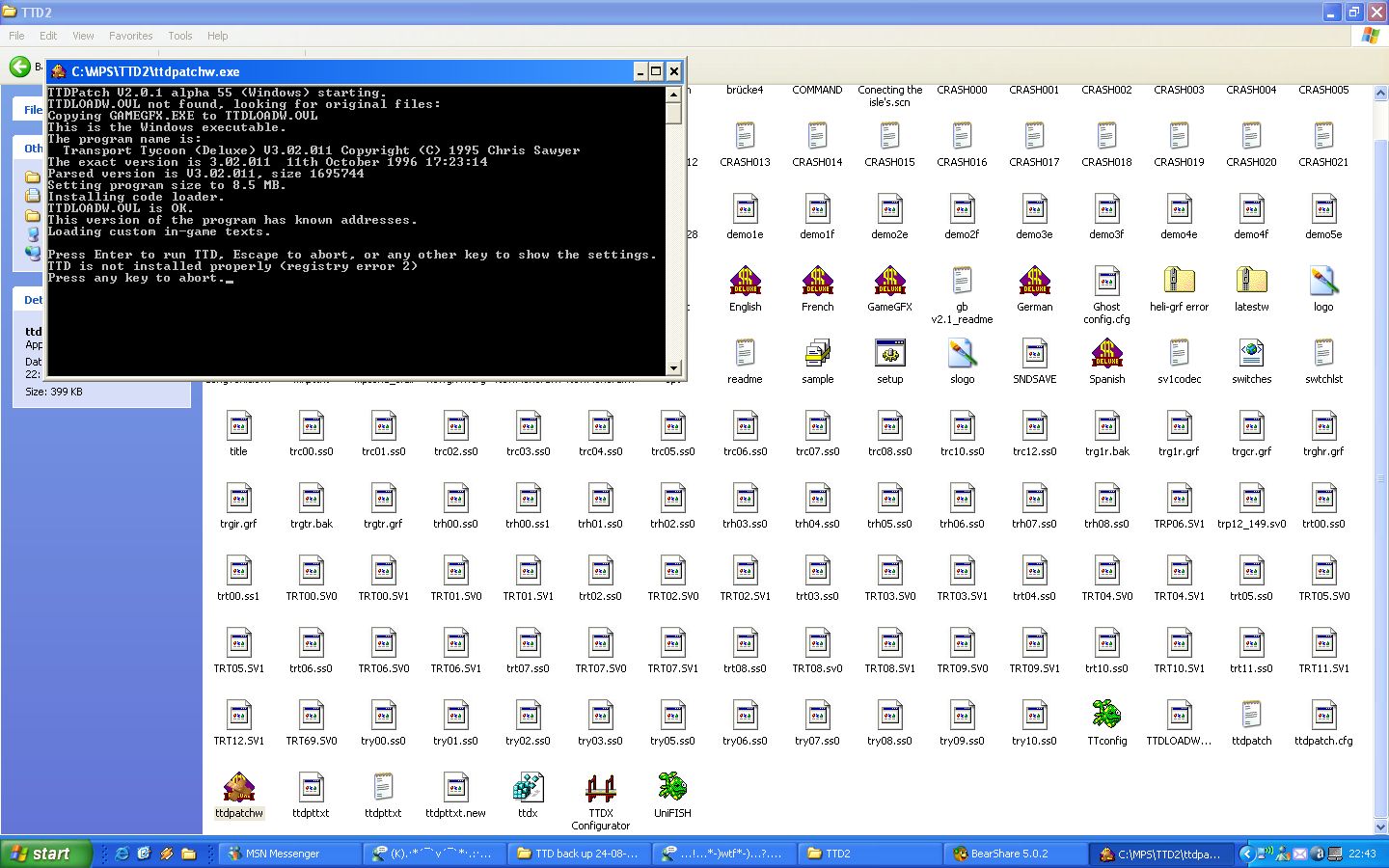Switch to MSN Messenger taskbar button
This screenshot has width=1389, height=868.
[289, 854]
